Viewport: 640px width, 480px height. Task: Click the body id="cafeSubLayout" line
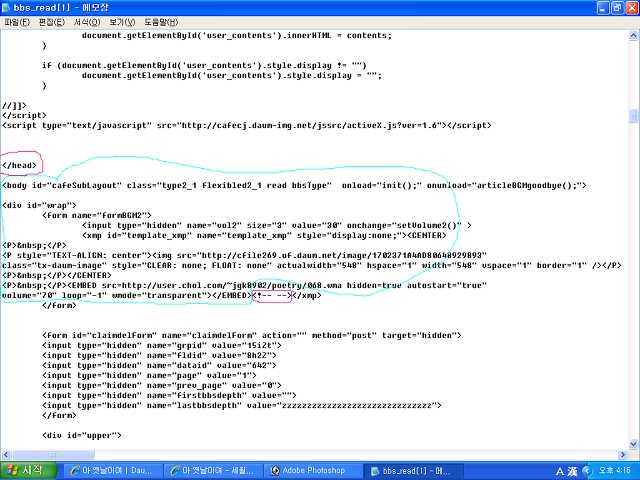click(x=294, y=185)
